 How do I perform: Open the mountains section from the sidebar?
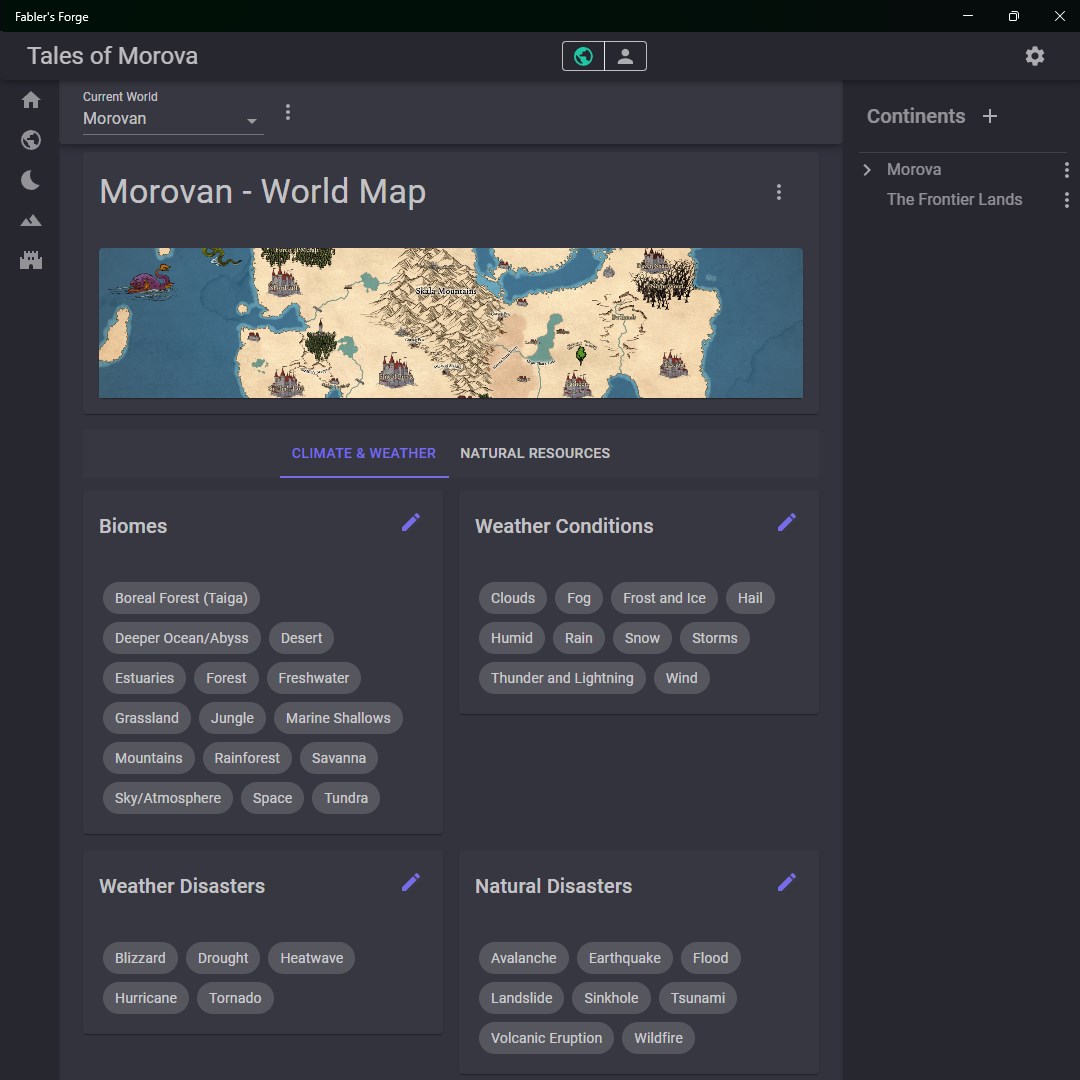point(30,220)
